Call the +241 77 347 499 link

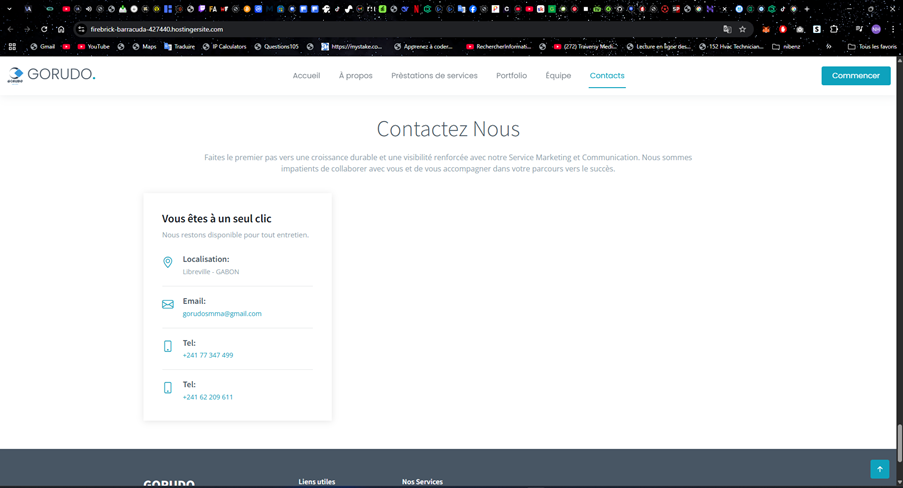(208, 355)
